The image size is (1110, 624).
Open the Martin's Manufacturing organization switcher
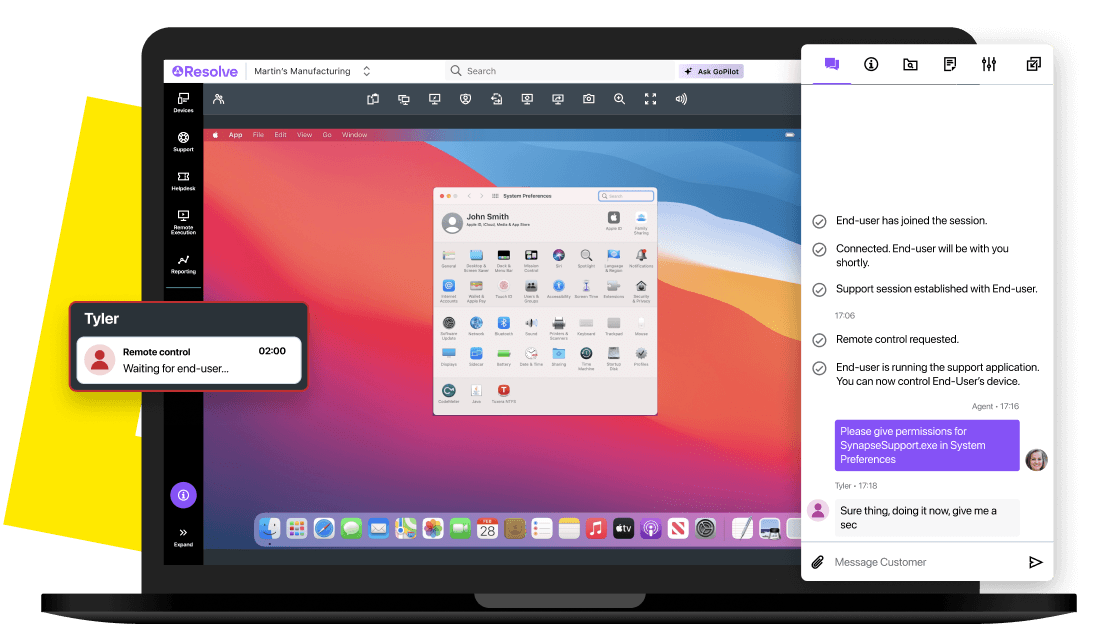point(311,71)
